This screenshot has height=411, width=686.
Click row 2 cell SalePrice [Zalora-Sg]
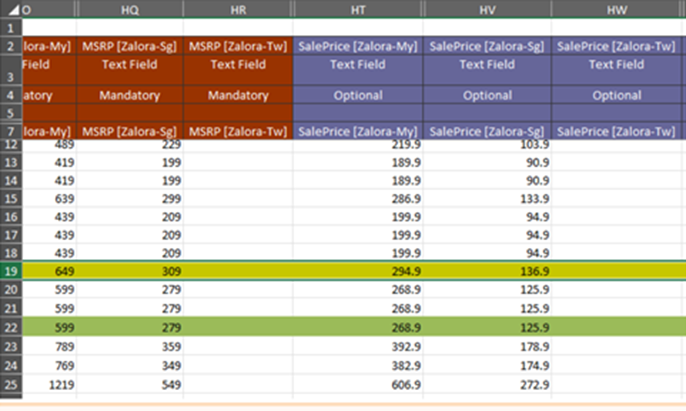pyautogui.click(x=487, y=46)
